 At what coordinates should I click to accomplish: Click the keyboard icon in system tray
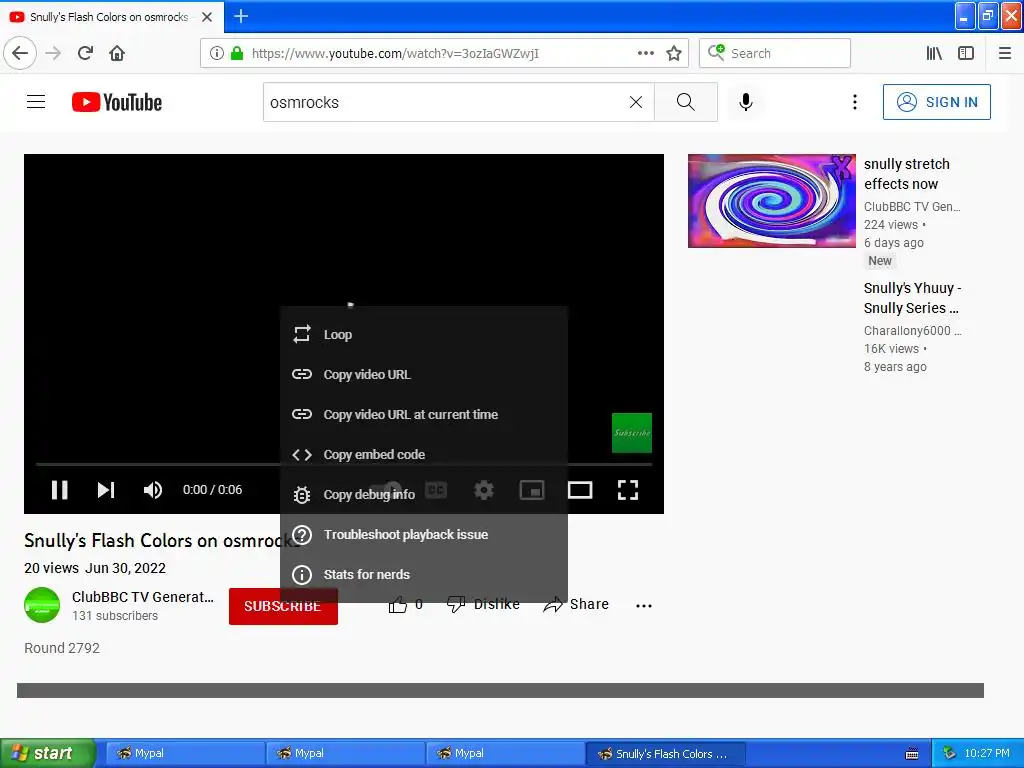[x=912, y=754]
